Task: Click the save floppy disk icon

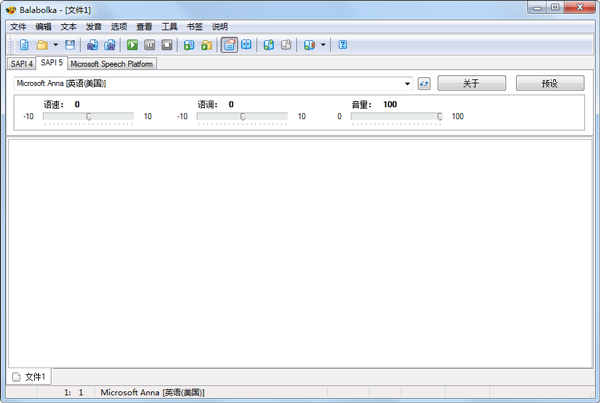Action: [70, 45]
